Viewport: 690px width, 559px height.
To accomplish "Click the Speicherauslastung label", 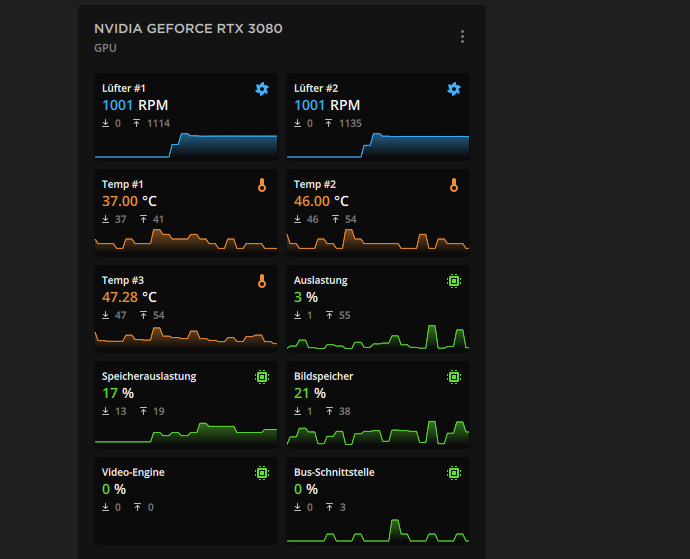I will (149, 376).
